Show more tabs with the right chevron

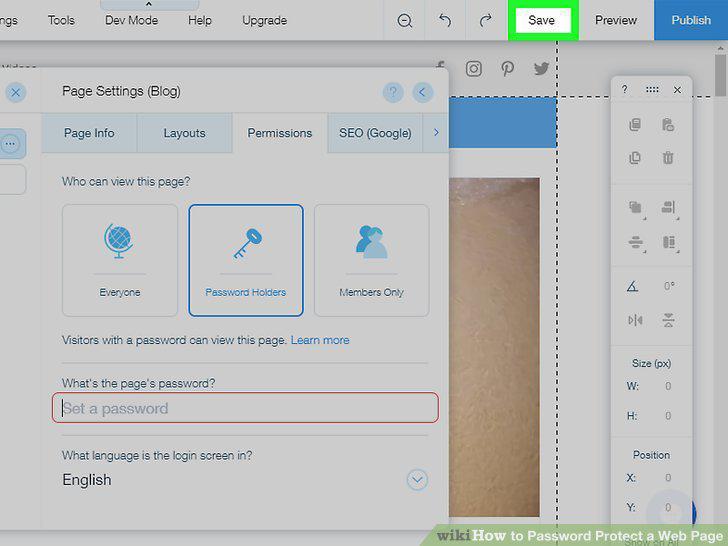[x=436, y=133]
